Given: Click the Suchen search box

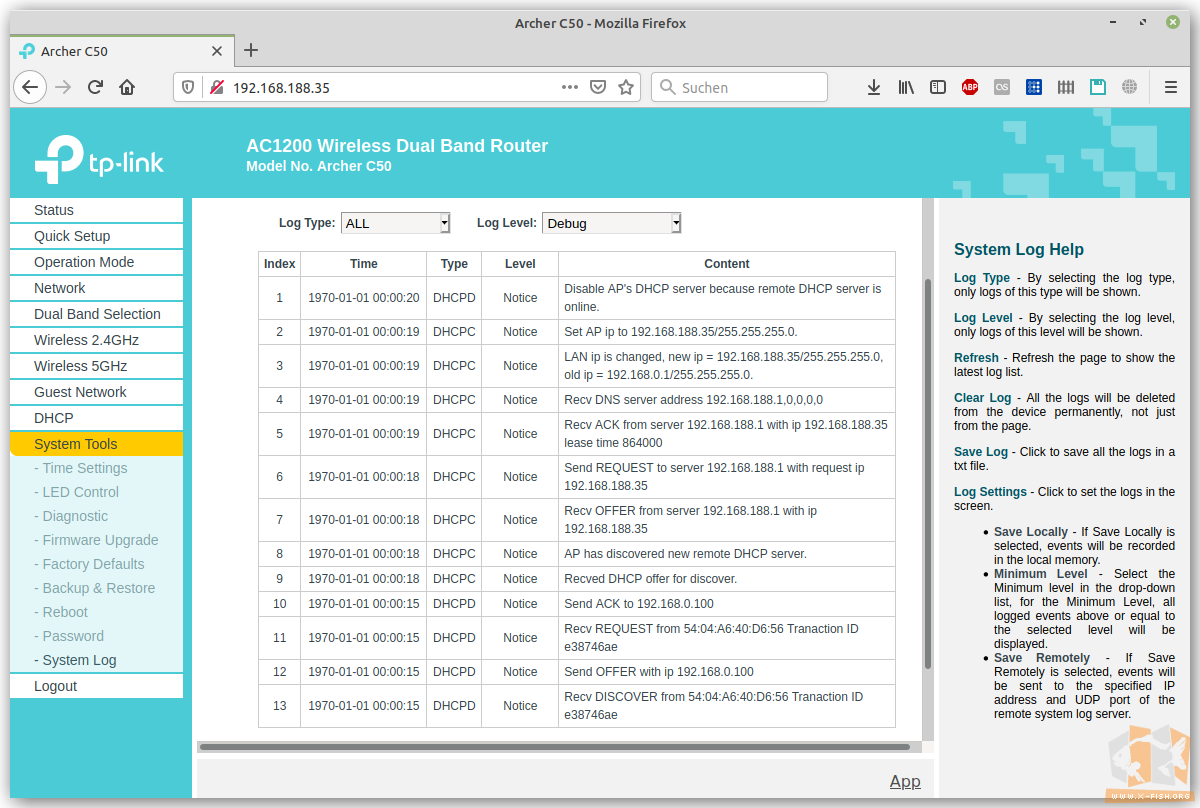Looking at the screenshot, I should click(x=740, y=87).
